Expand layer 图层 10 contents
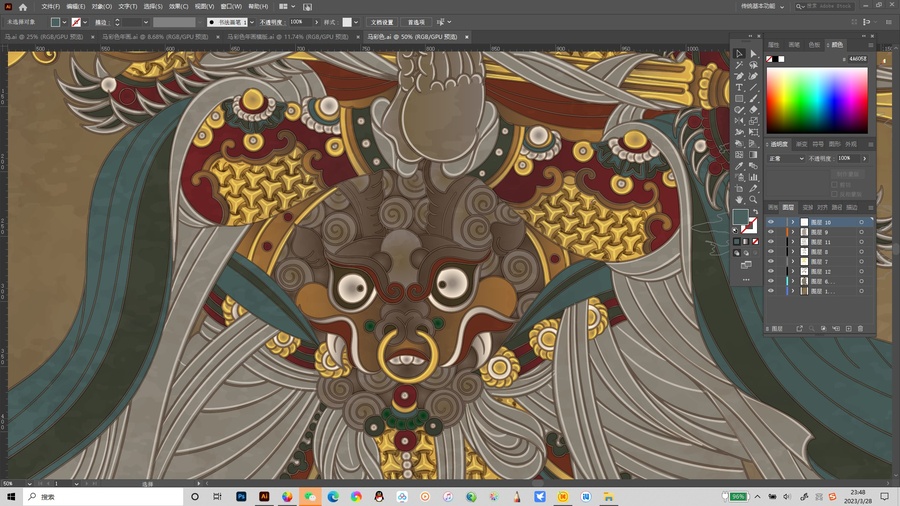 pyautogui.click(x=793, y=222)
